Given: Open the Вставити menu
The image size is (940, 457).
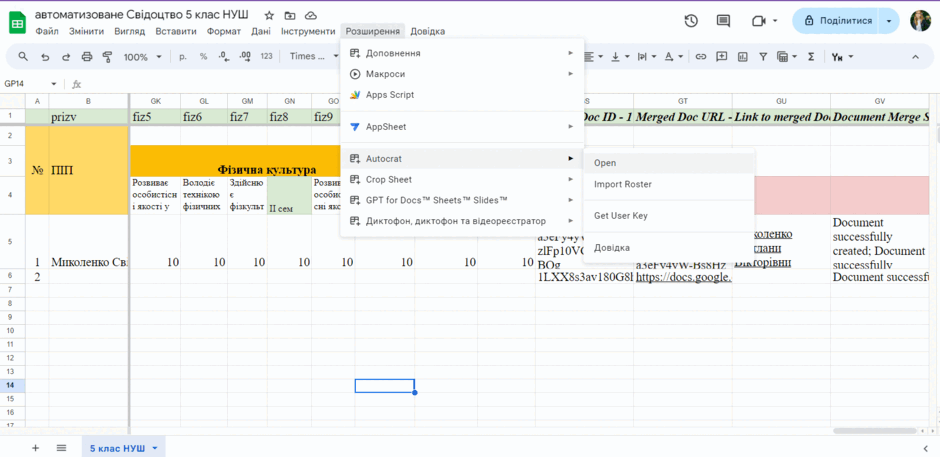Looking at the screenshot, I should tap(176, 31).
